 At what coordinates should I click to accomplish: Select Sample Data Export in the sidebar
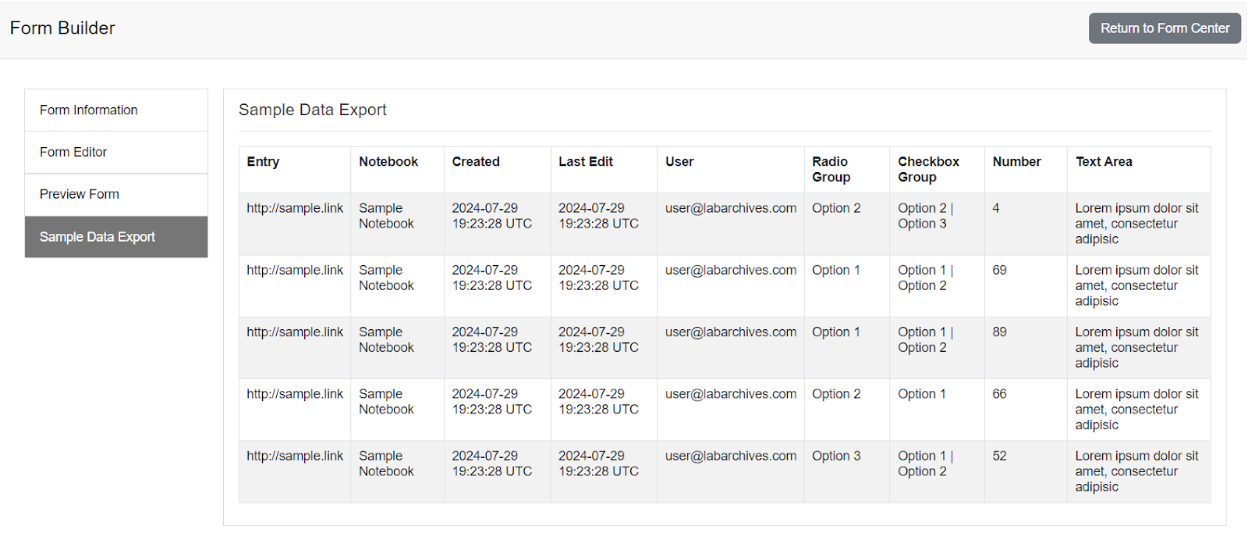tap(97, 237)
